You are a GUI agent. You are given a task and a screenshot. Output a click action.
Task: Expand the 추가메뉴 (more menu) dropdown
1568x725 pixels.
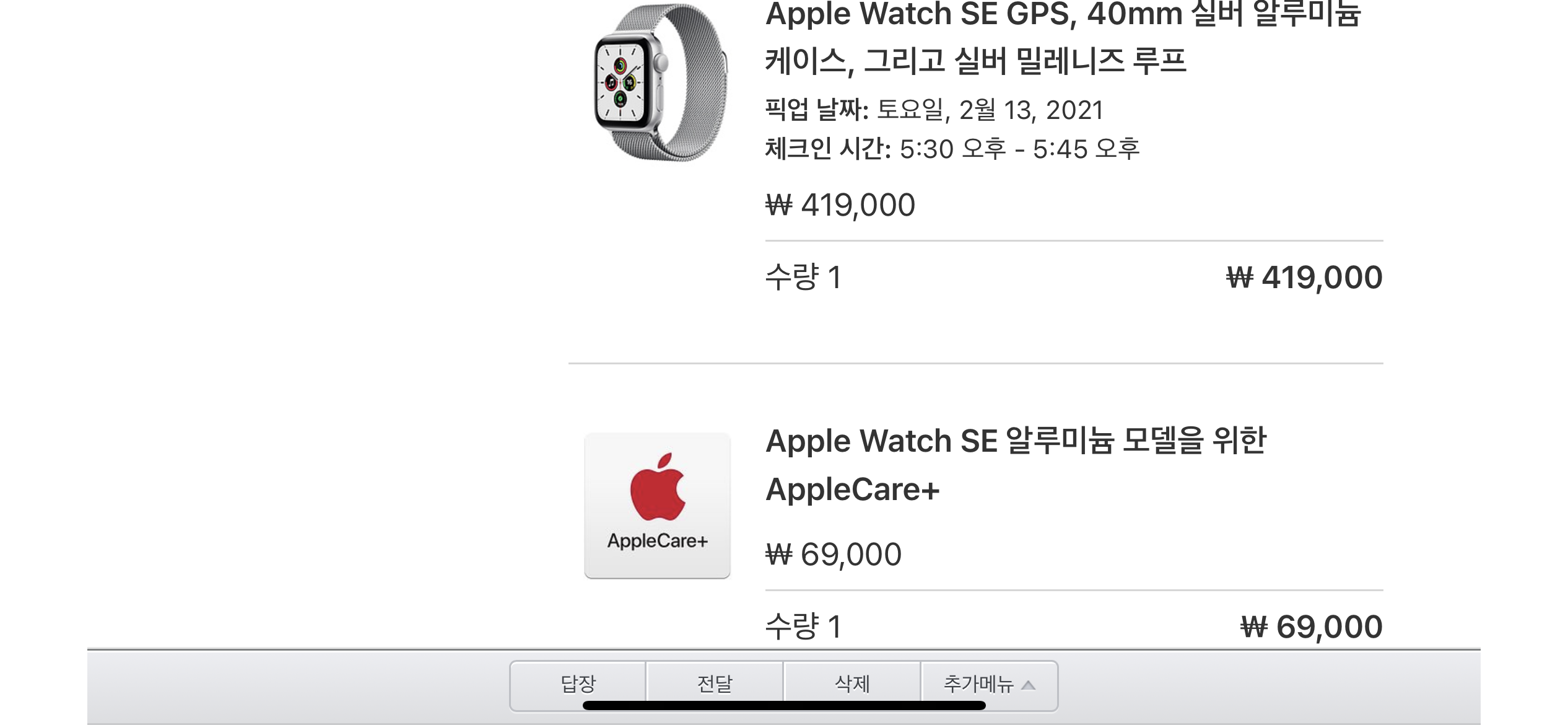click(x=990, y=685)
